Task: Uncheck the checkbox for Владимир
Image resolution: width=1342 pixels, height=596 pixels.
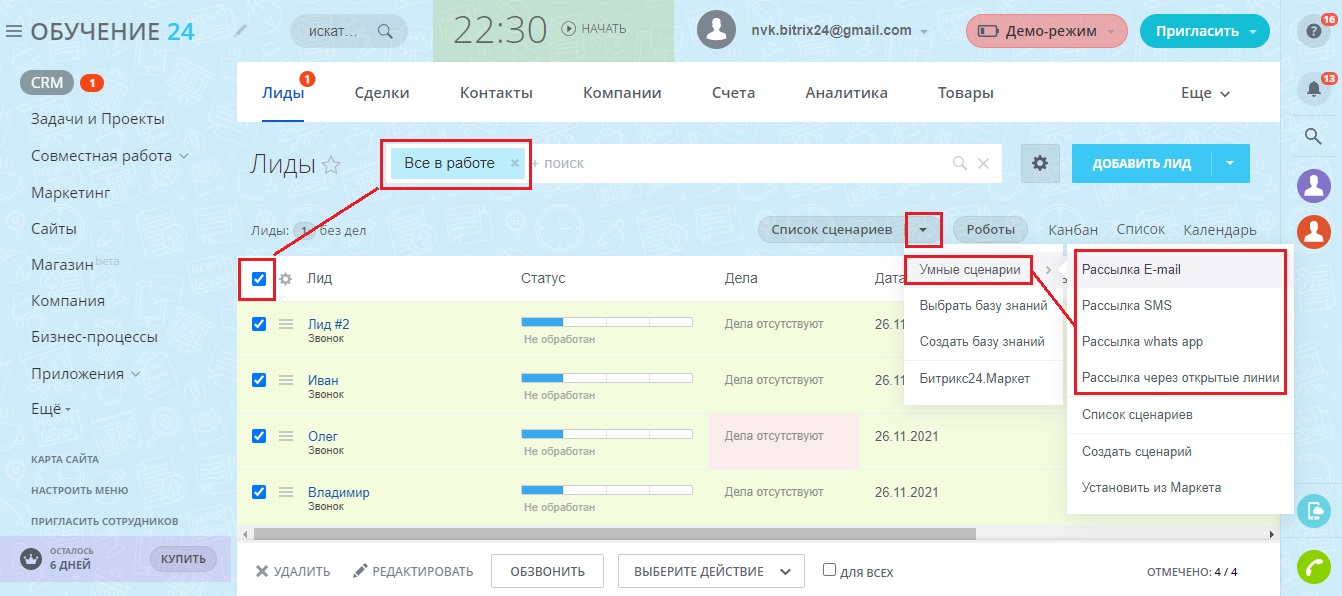Action: click(x=259, y=492)
